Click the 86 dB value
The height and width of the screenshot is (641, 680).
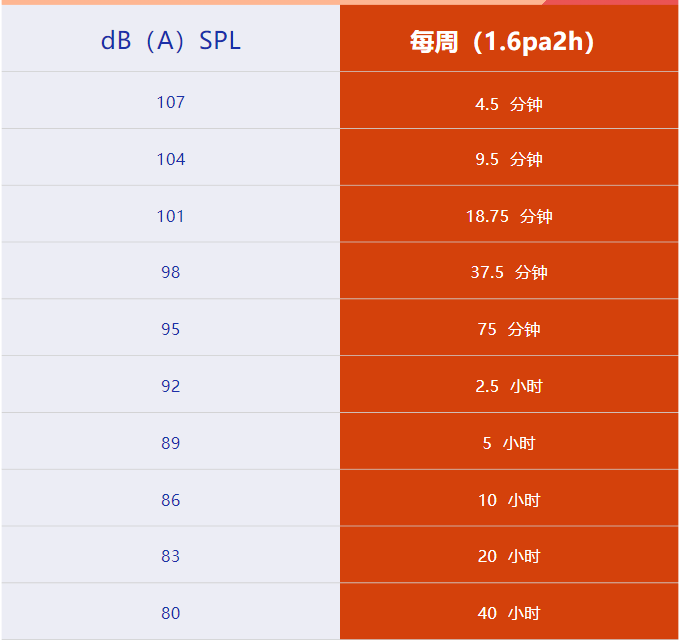point(171,500)
